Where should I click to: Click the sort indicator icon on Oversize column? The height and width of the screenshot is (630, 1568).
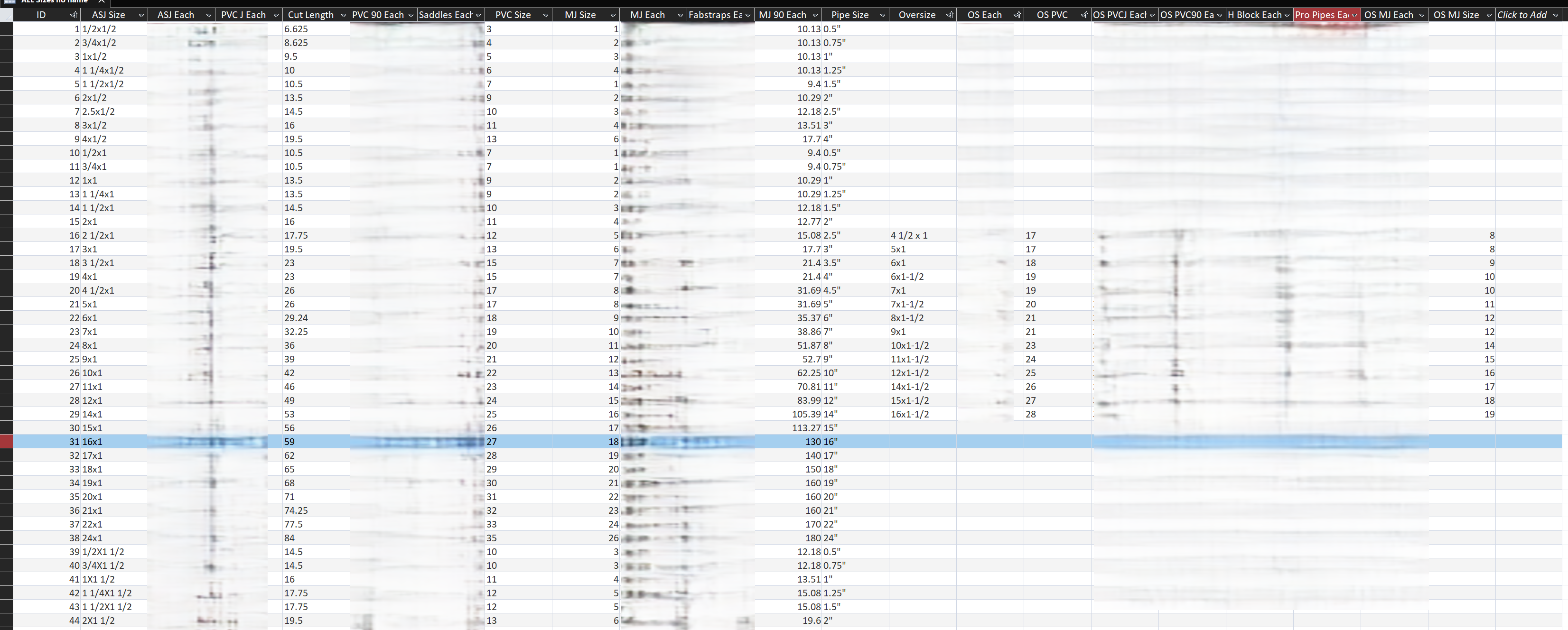click(x=949, y=15)
